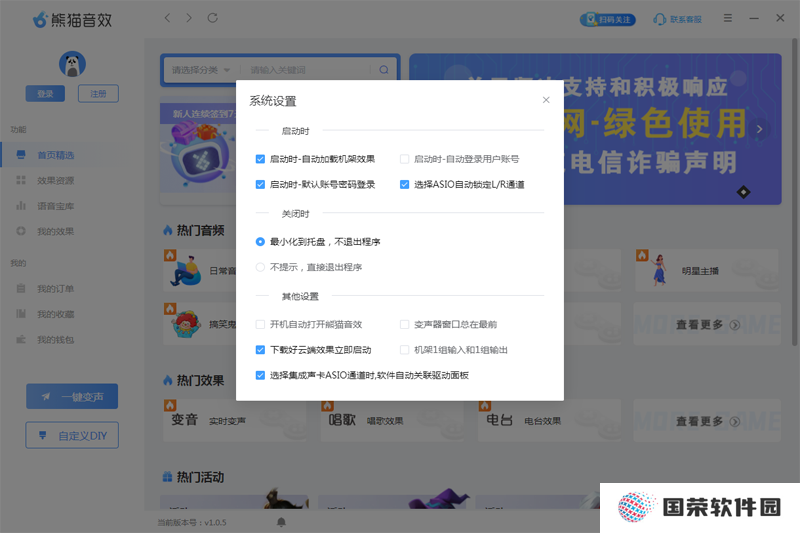This screenshot has width=800, height=533.
Task: Click the 登录 button
Action: click(x=45, y=94)
